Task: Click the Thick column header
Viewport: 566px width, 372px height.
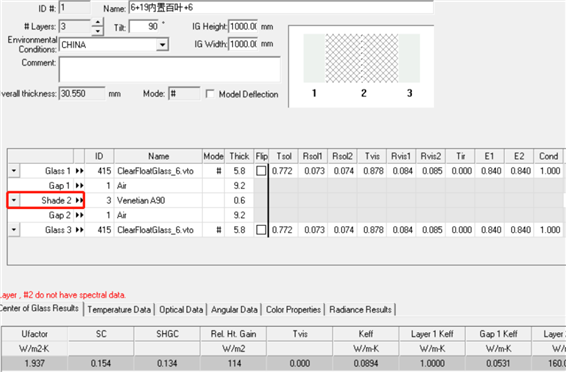Action: pyautogui.click(x=239, y=156)
